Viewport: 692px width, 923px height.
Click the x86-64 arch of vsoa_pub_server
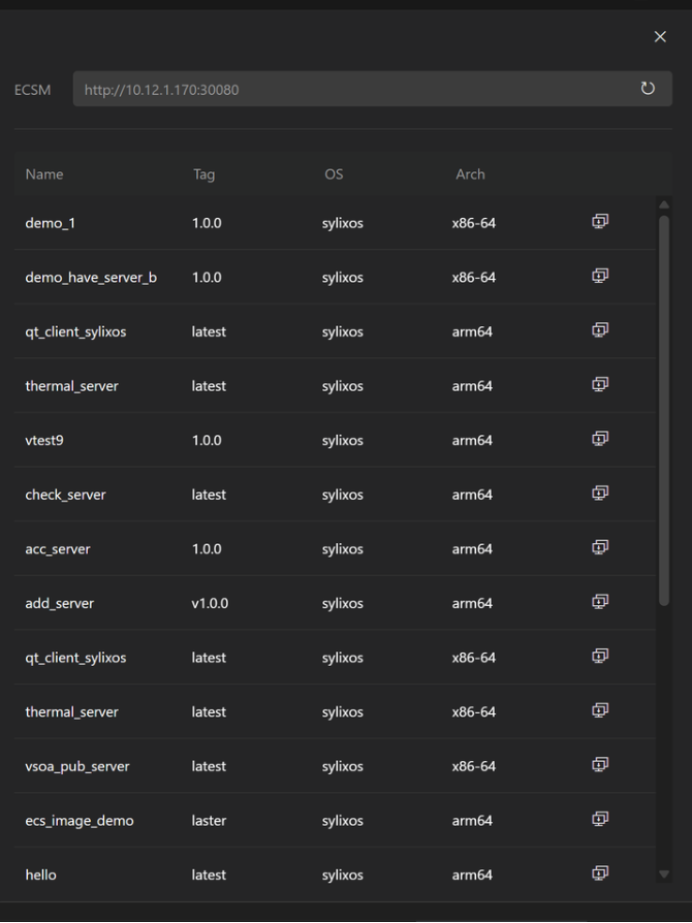pos(474,766)
